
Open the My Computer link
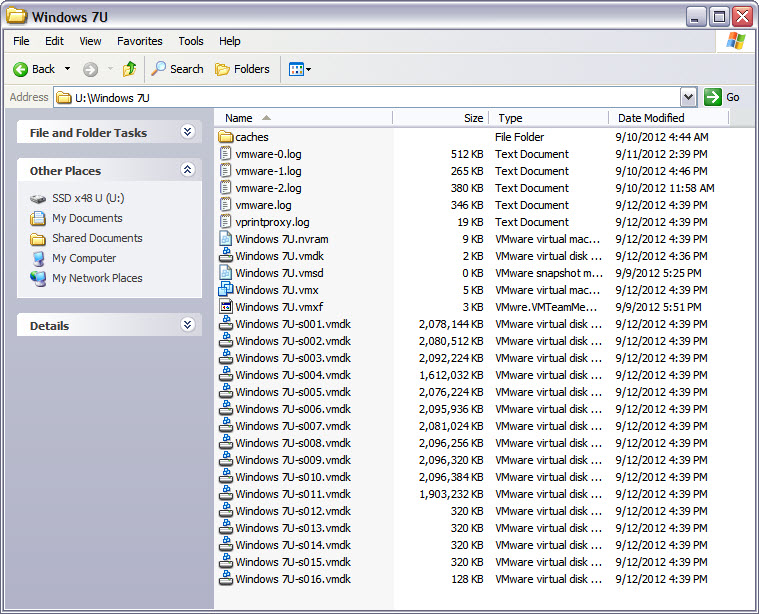point(84,258)
